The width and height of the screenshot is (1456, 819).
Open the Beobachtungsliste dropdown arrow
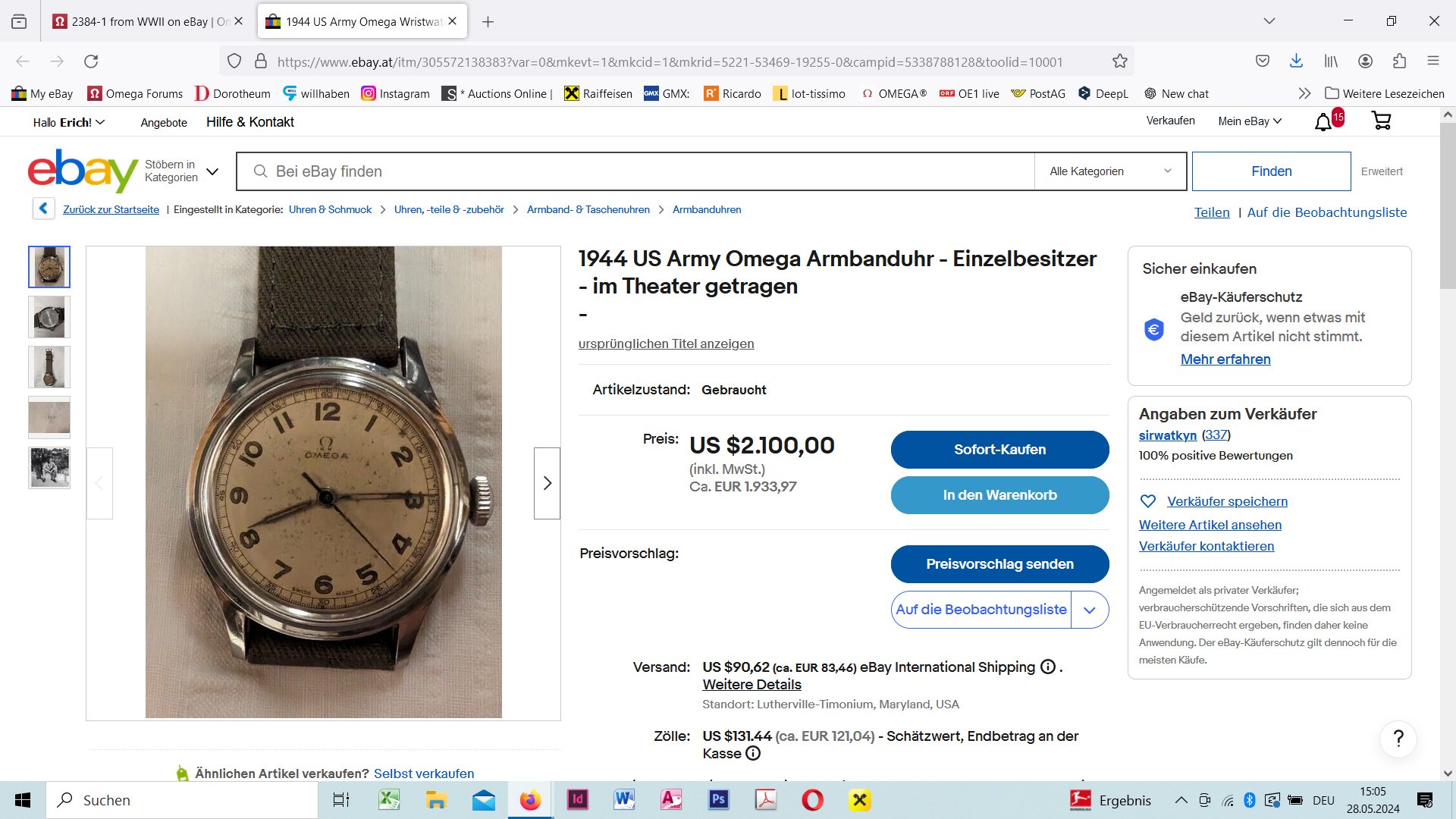pyautogui.click(x=1090, y=610)
